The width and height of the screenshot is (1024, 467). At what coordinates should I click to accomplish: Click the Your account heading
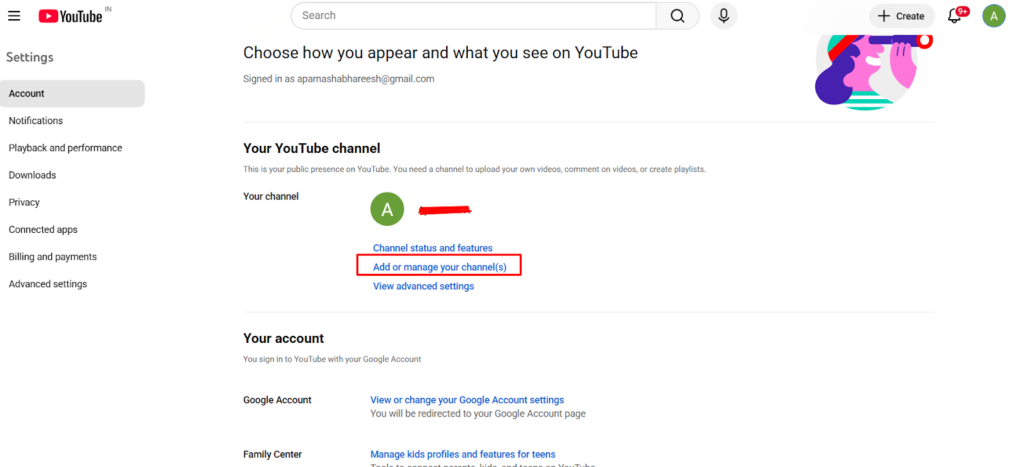(x=283, y=338)
